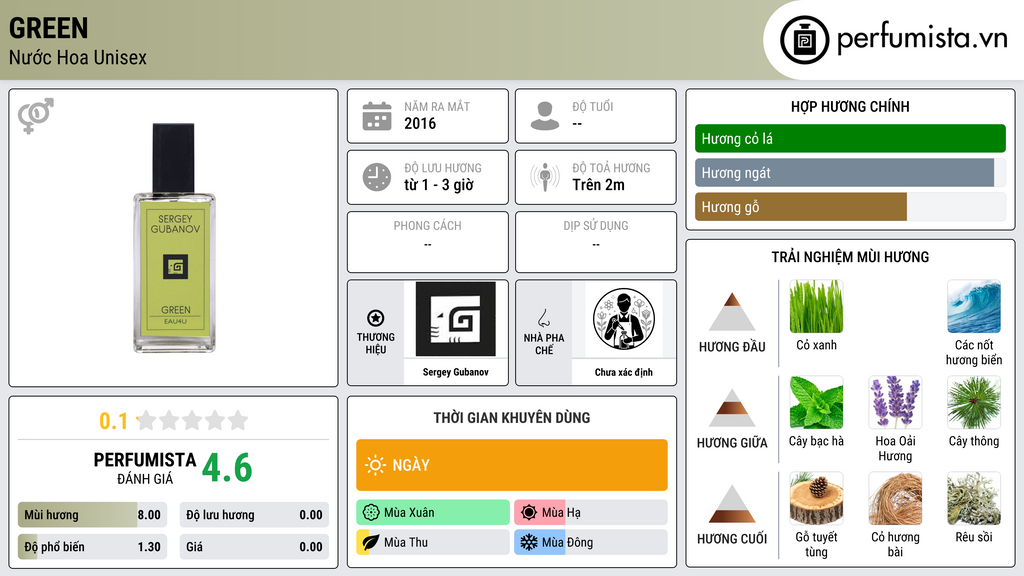The width and height of the screenshot is (1024, 576).
Task: Select the Mùa Hạ season tag
Action: 590,513
